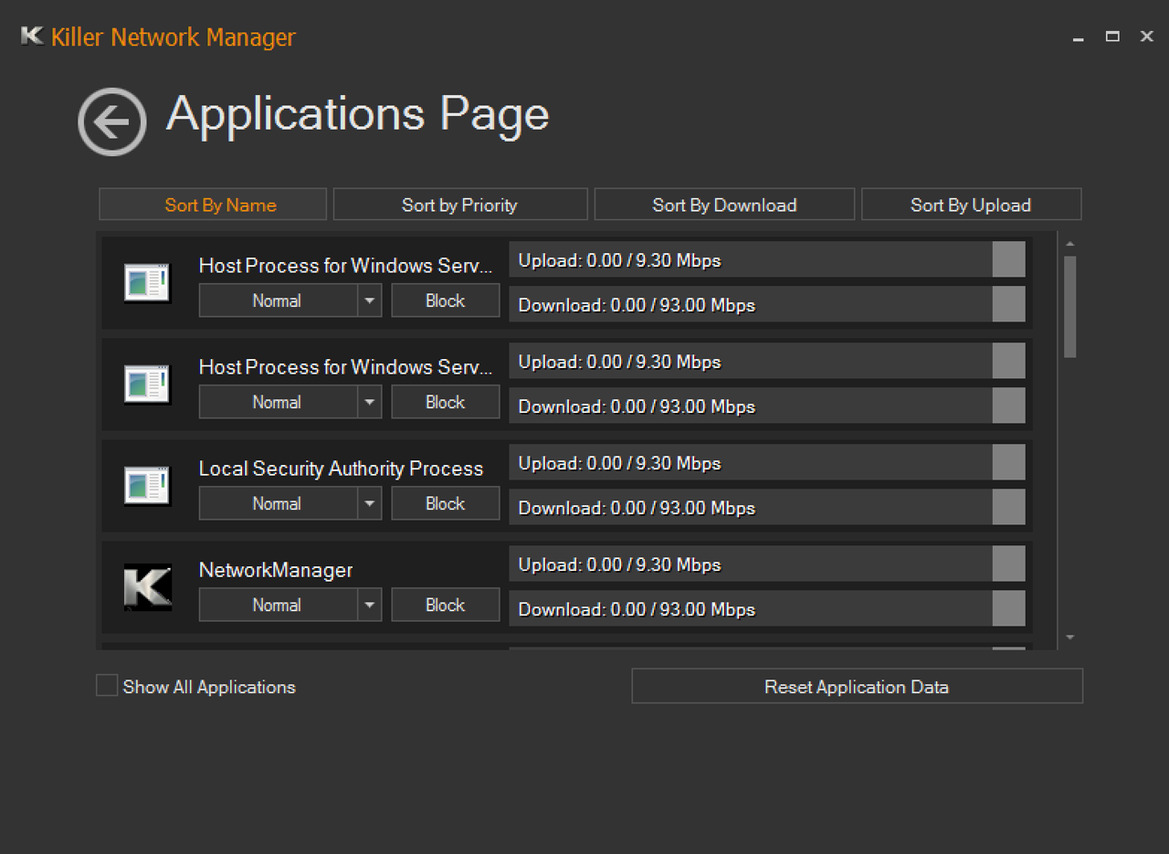Image resolution: width=1169 pixels, height=854 pixels.
Task: Maximize the Killer Network Manager window
Action: tap(1112, 36)
